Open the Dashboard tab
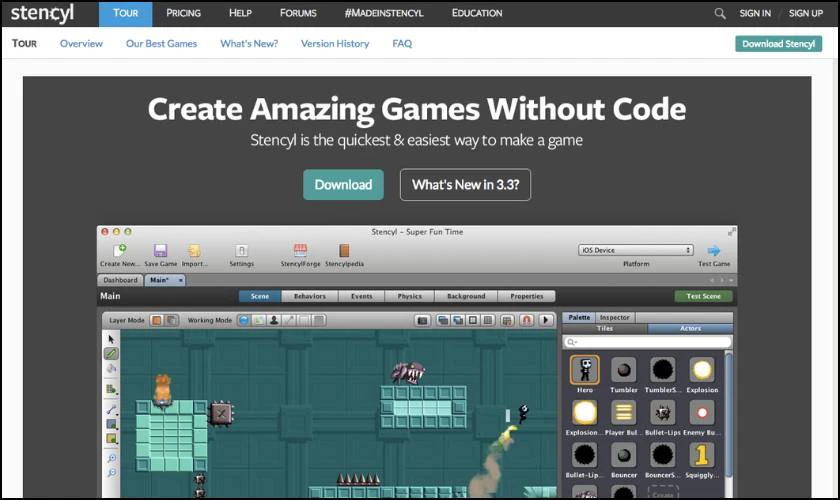840x500 pixels. click(x=121, y=280)
